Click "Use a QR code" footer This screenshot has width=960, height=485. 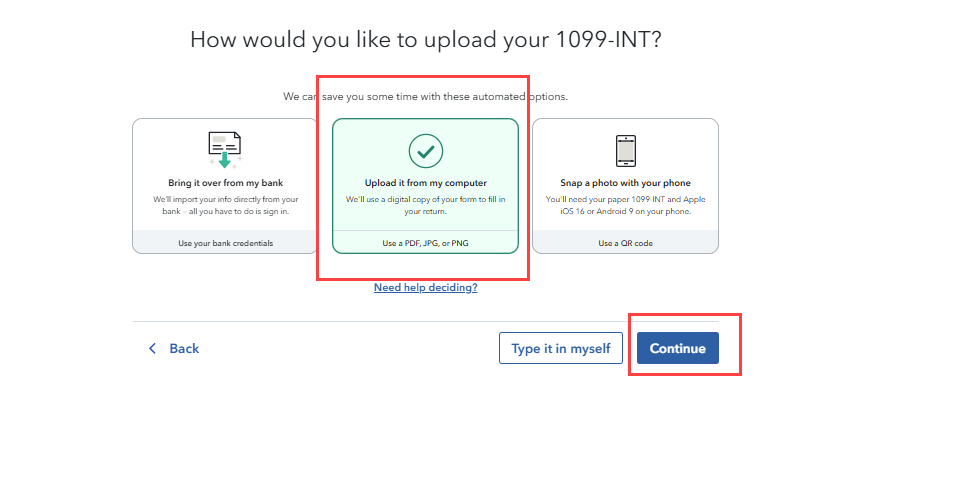point(625,242)
